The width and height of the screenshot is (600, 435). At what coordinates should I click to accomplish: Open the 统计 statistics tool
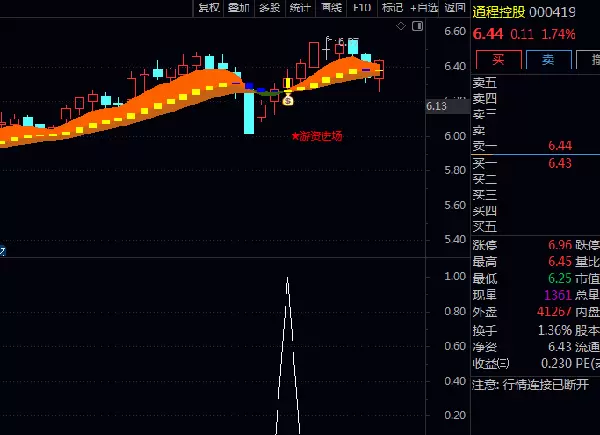pos(300,8)
